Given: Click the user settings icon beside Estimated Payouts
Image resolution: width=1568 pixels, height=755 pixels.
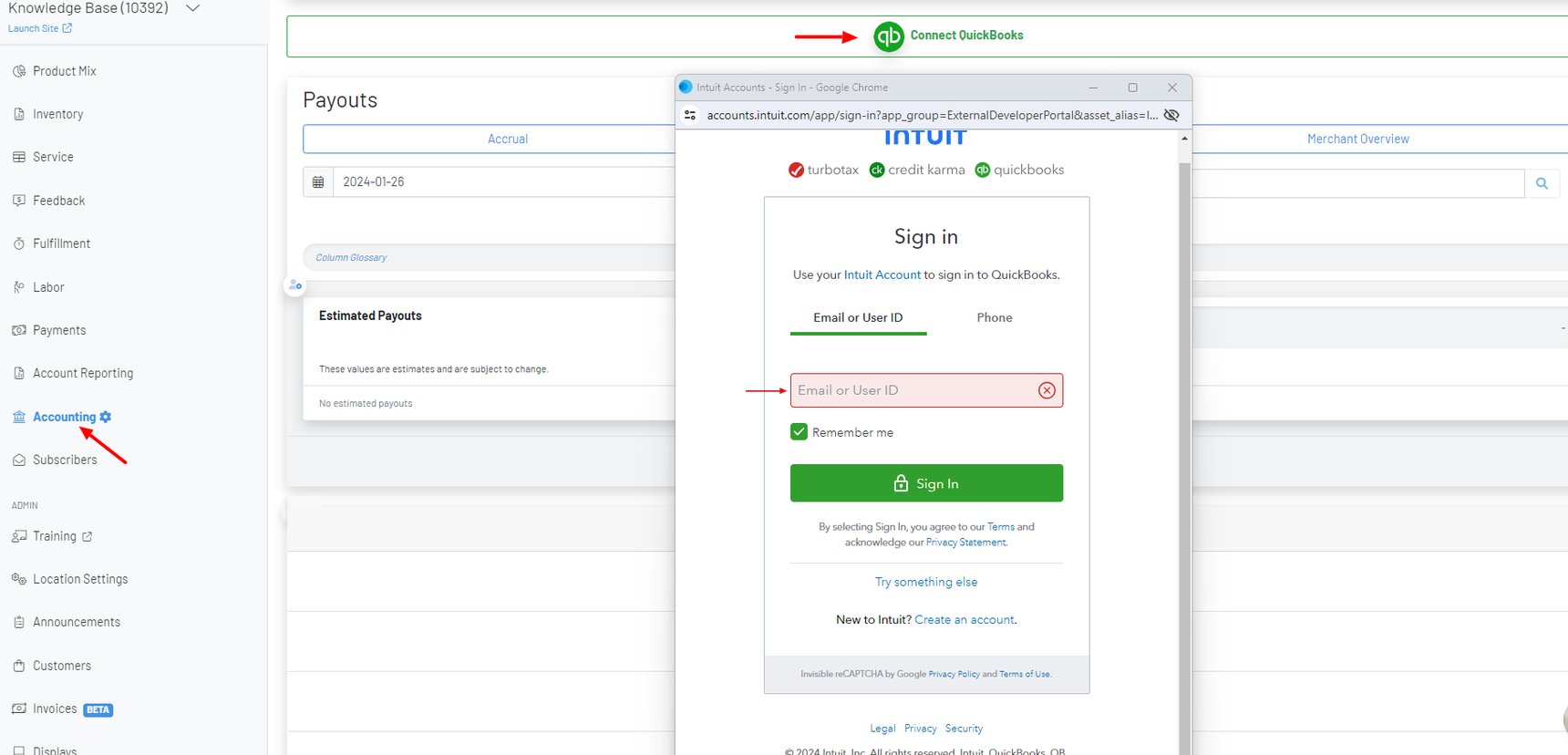Looking at the screenshot, I should (x=295, y=285).
